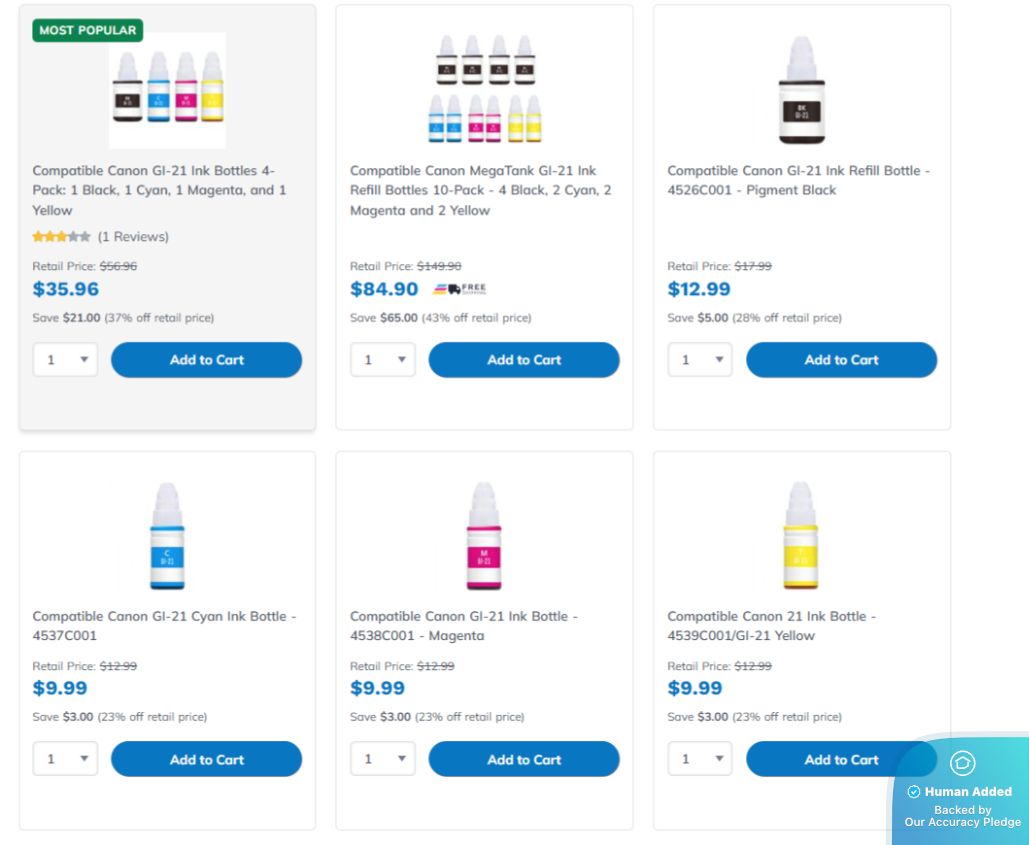Open quantity dropdown for the 4-Pack
The width and height of the screenshot is (1029, 845).
[65, 360]
